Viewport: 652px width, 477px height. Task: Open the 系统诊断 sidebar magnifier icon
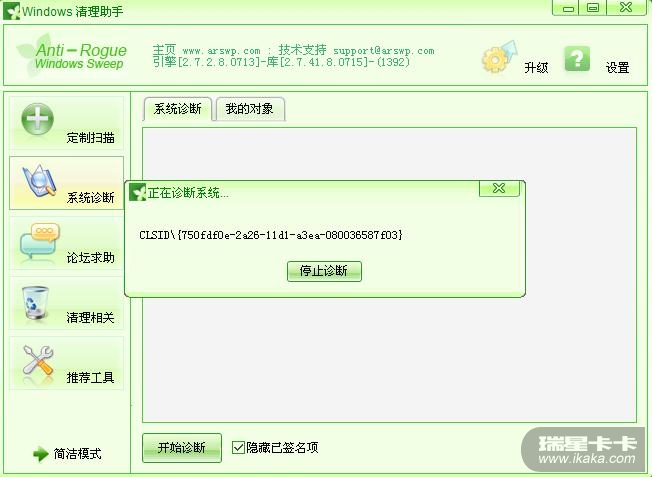40,180
